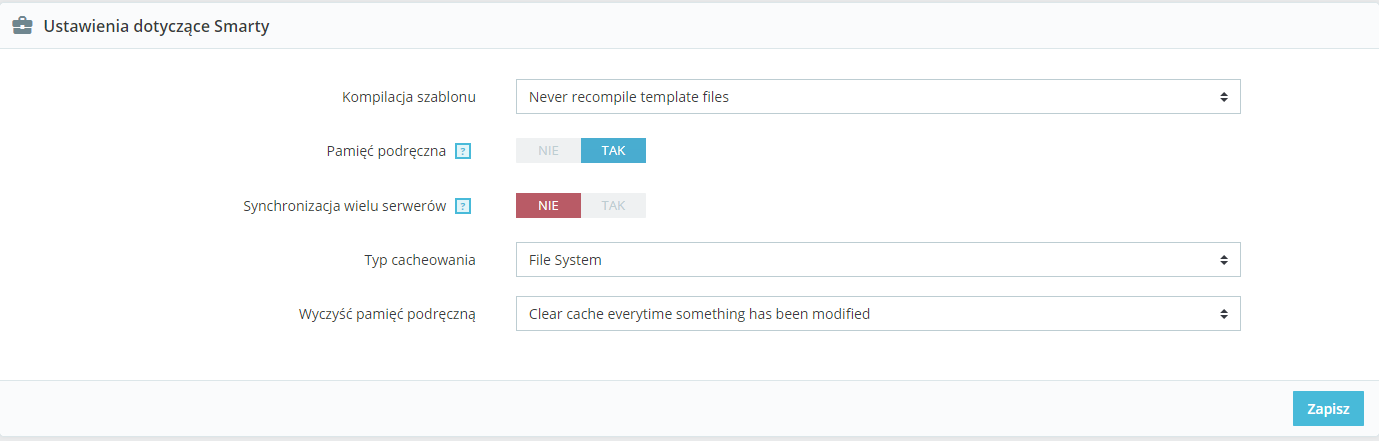Click the briefcase icon in the panel header
This screenshot has height=441, width=1379.
(22, 27)
